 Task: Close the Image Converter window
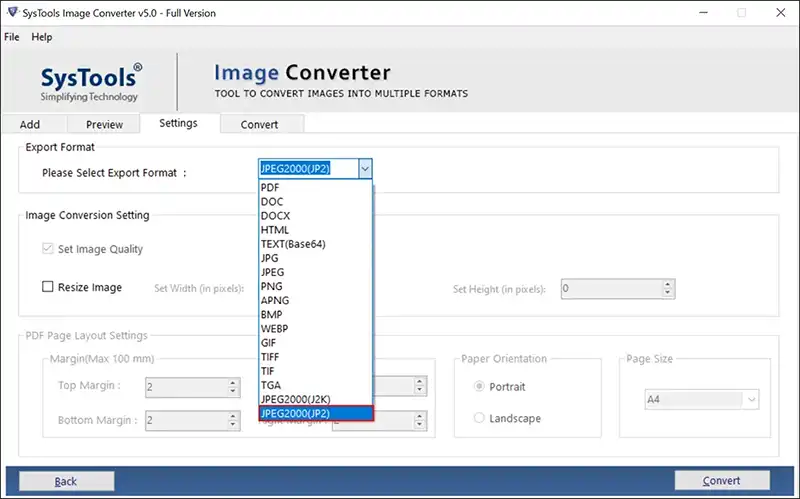pos(781,12)
